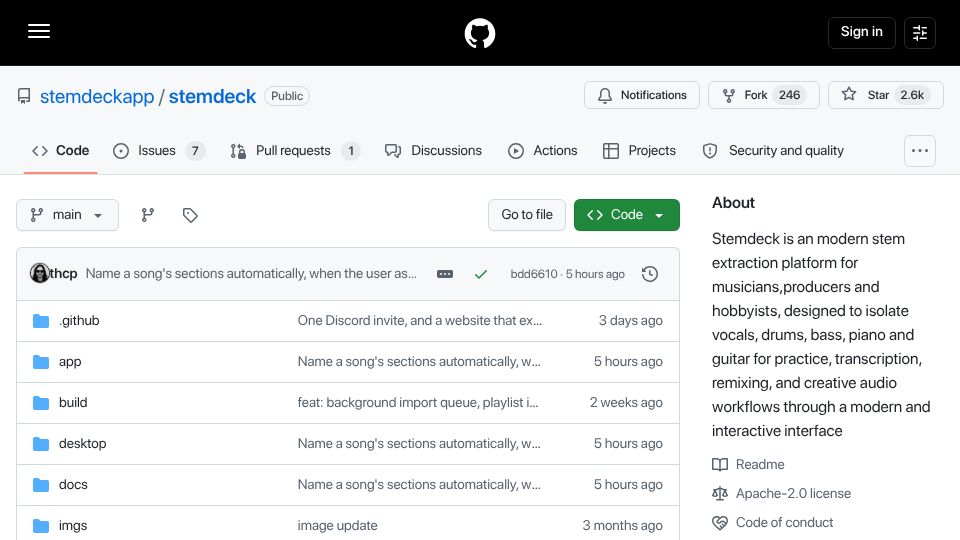Click the 246 fork count

789,95
